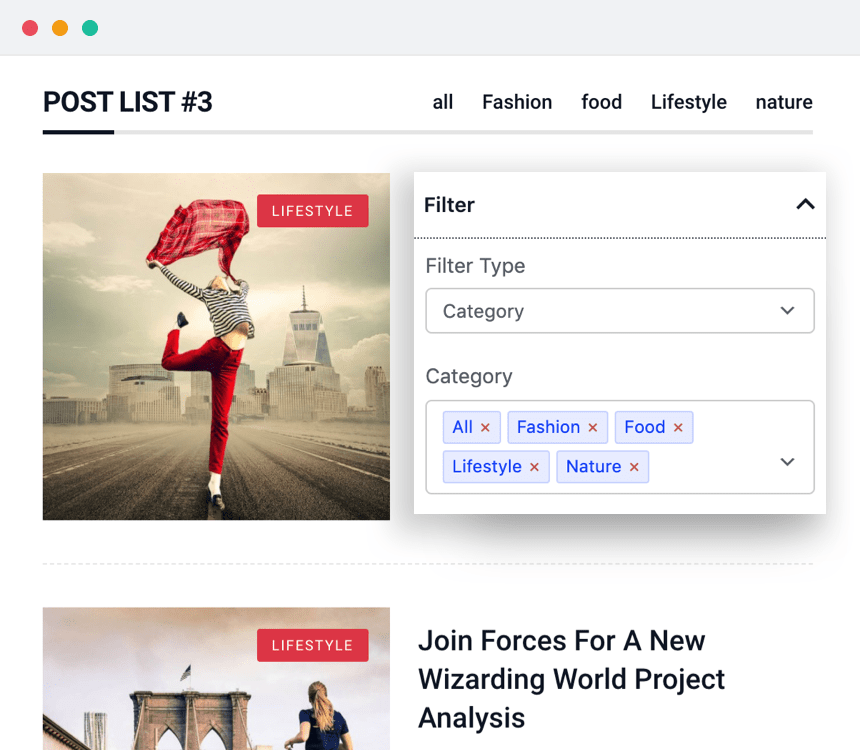The height and width of the screenshot is (750, 860).
Task: Click the Lifestyle badge on bridge post
Action: point(312,645)
